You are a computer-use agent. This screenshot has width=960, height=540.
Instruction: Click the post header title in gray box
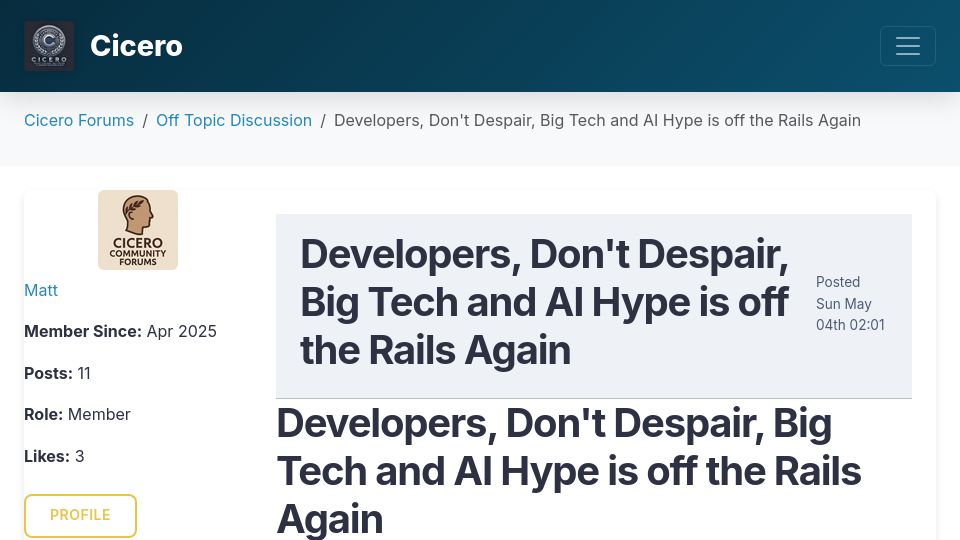545,302
